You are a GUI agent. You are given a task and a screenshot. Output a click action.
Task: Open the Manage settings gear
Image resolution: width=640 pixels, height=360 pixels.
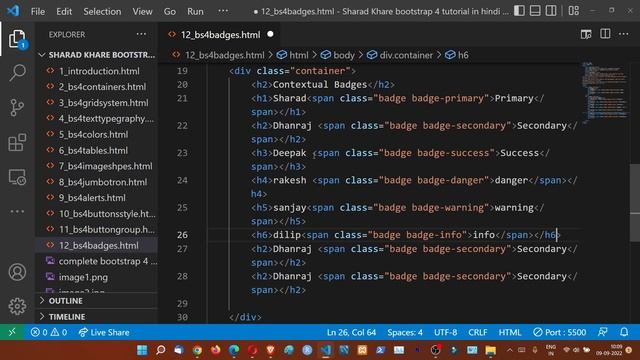pos(17,306)
